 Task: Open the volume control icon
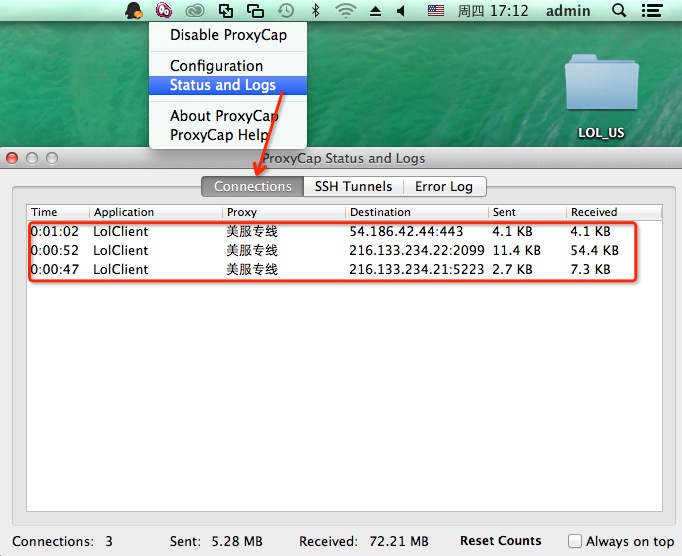(401, 11)
